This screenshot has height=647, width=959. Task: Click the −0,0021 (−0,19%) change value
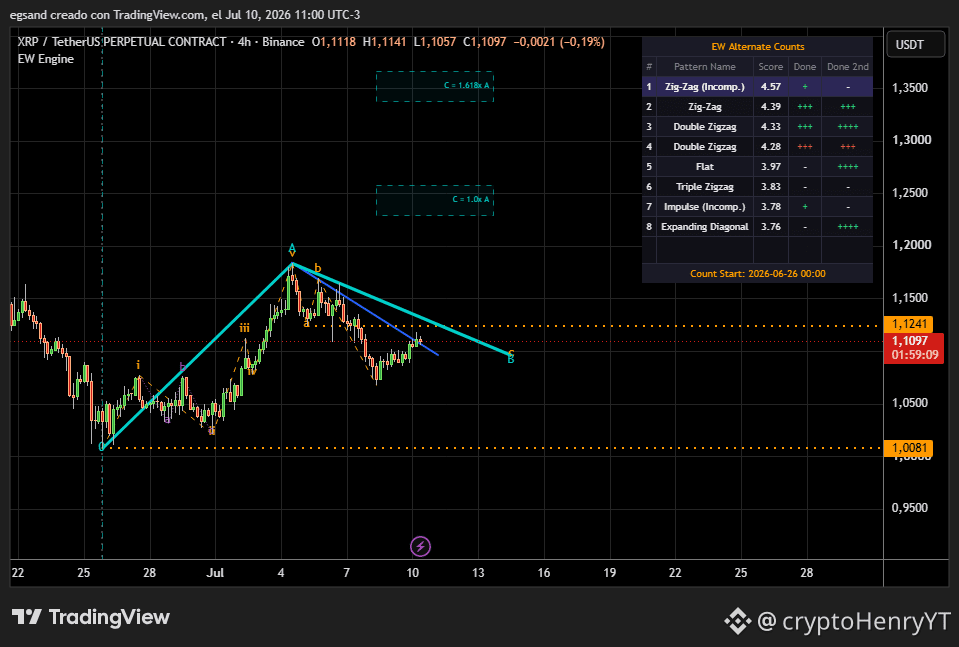tap(559, 42)
